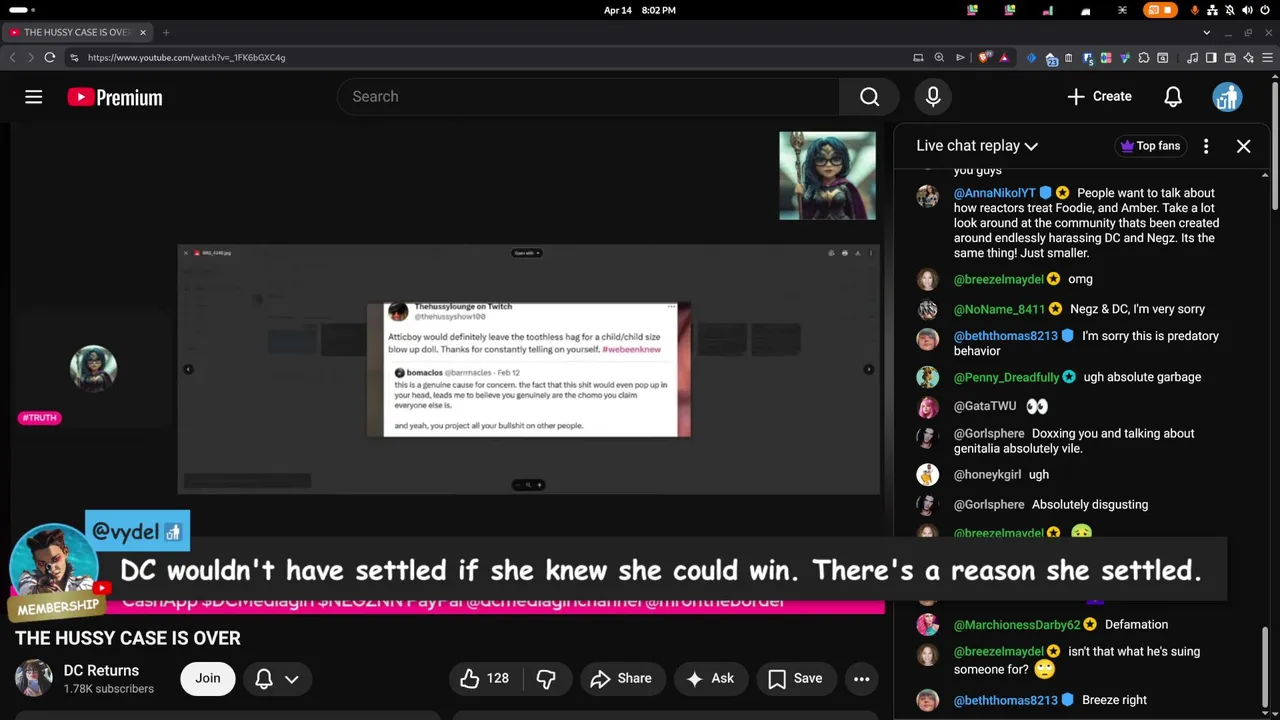1280x720 pixels.
Task: Go to the YouTube Premium home logo
Action: coord(115,97)
